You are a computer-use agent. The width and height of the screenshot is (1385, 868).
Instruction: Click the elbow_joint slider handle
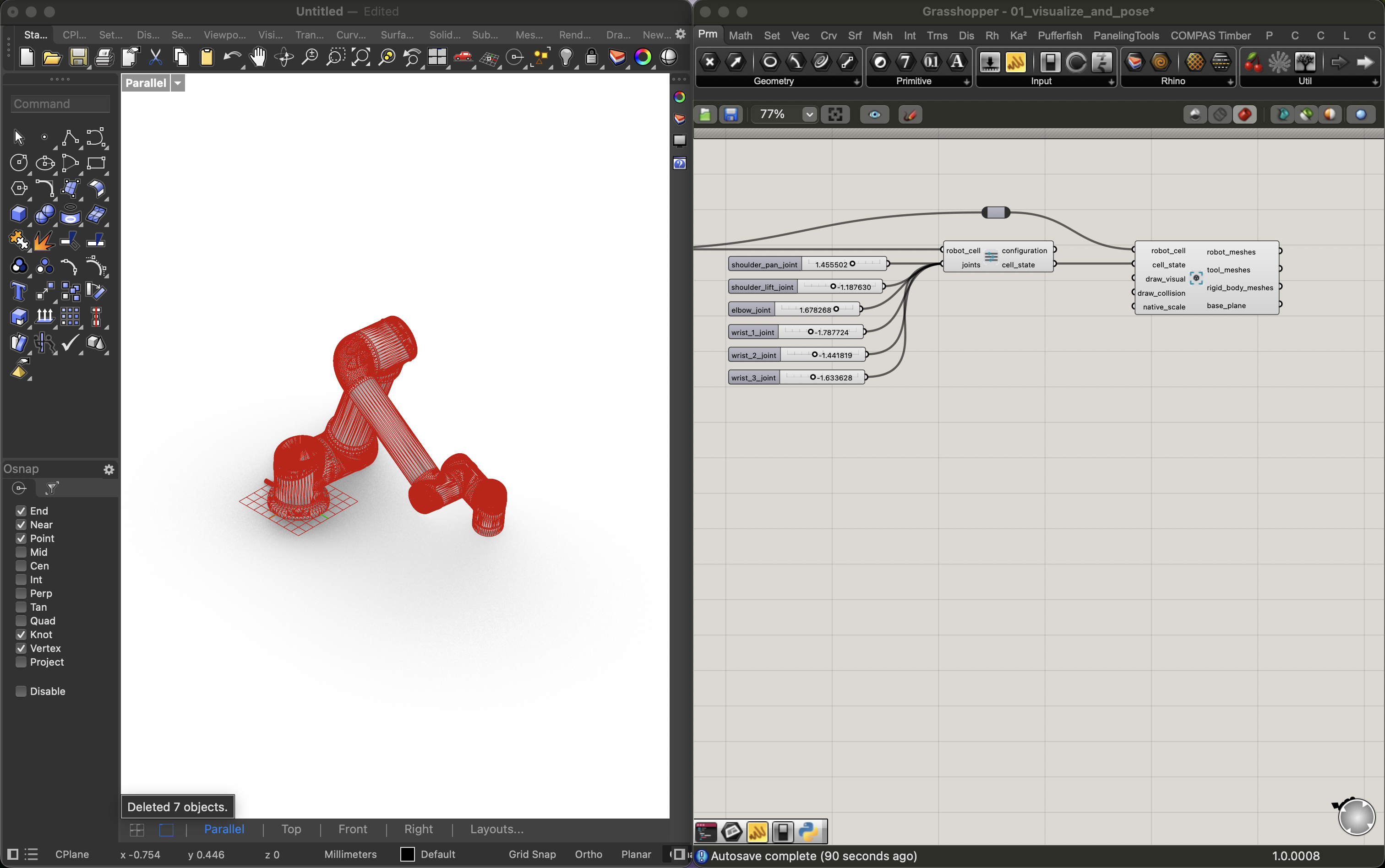tap(836, 309)
